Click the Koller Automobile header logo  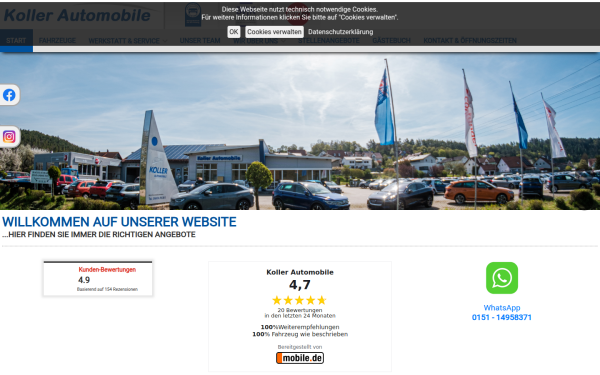(x=77, y=15)
